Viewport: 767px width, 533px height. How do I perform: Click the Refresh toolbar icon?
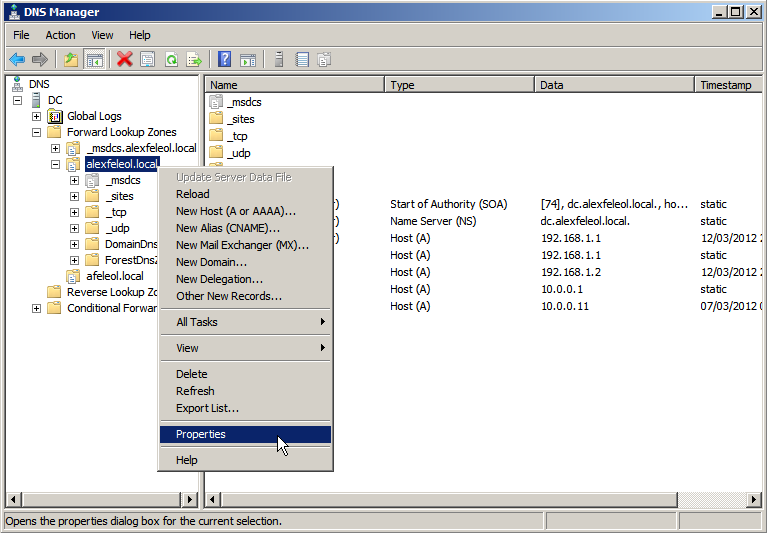click(x=171, y=60)
